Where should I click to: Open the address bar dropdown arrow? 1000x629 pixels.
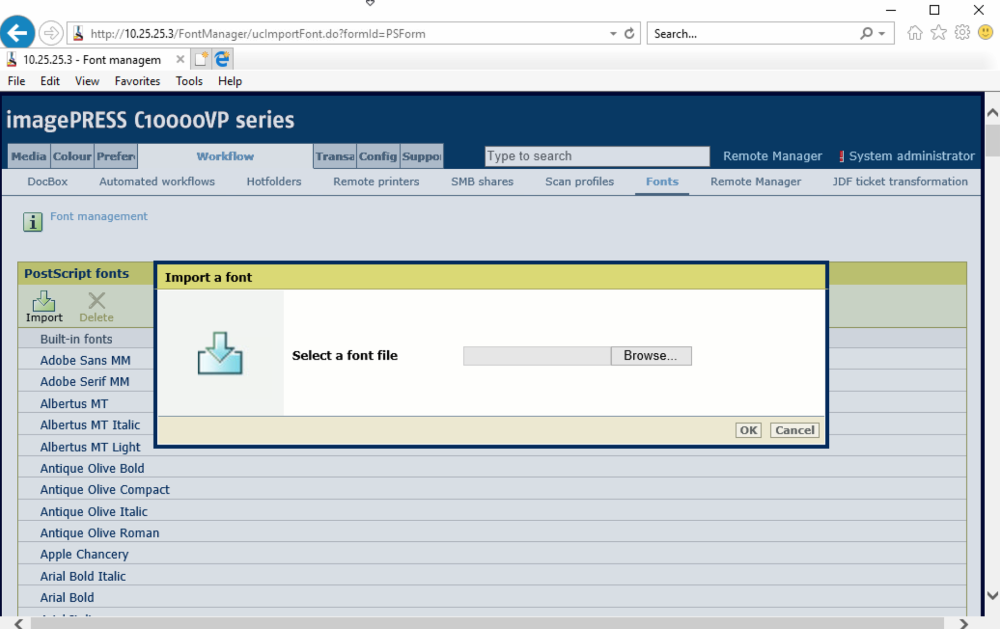coord(613,33)
